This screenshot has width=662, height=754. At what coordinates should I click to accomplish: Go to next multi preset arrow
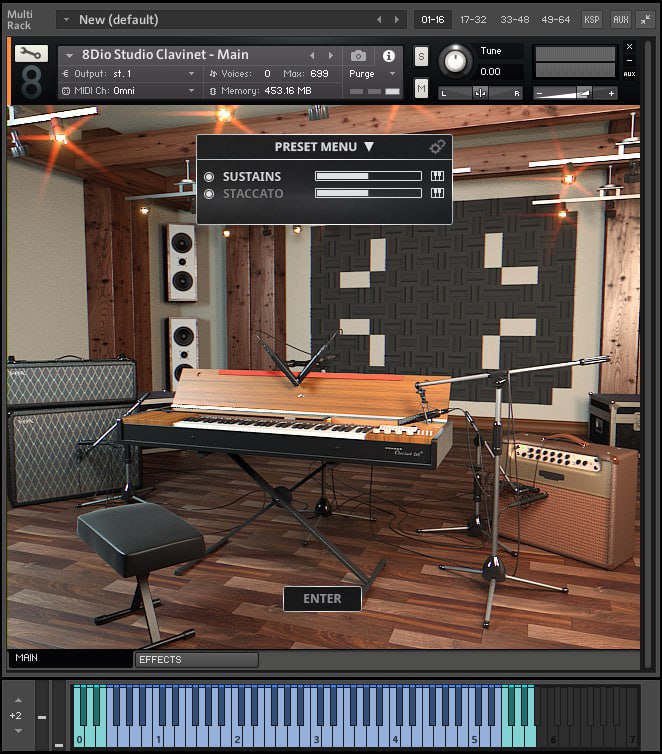point(397,20)
